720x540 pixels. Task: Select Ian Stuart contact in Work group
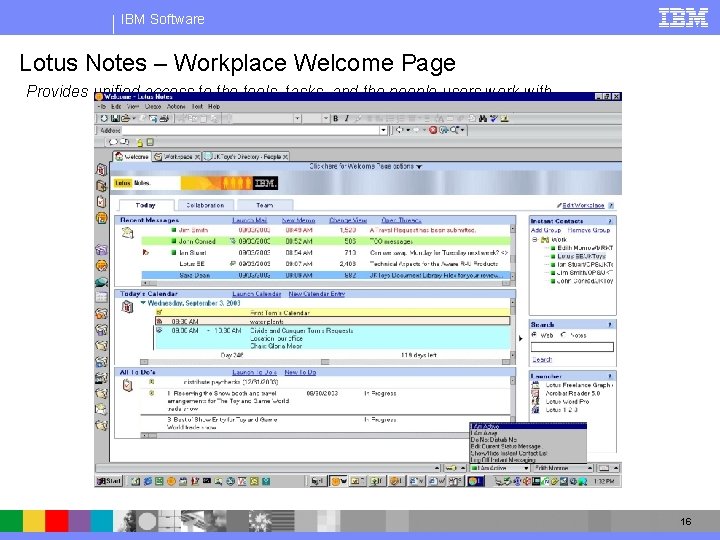point(585,264)
